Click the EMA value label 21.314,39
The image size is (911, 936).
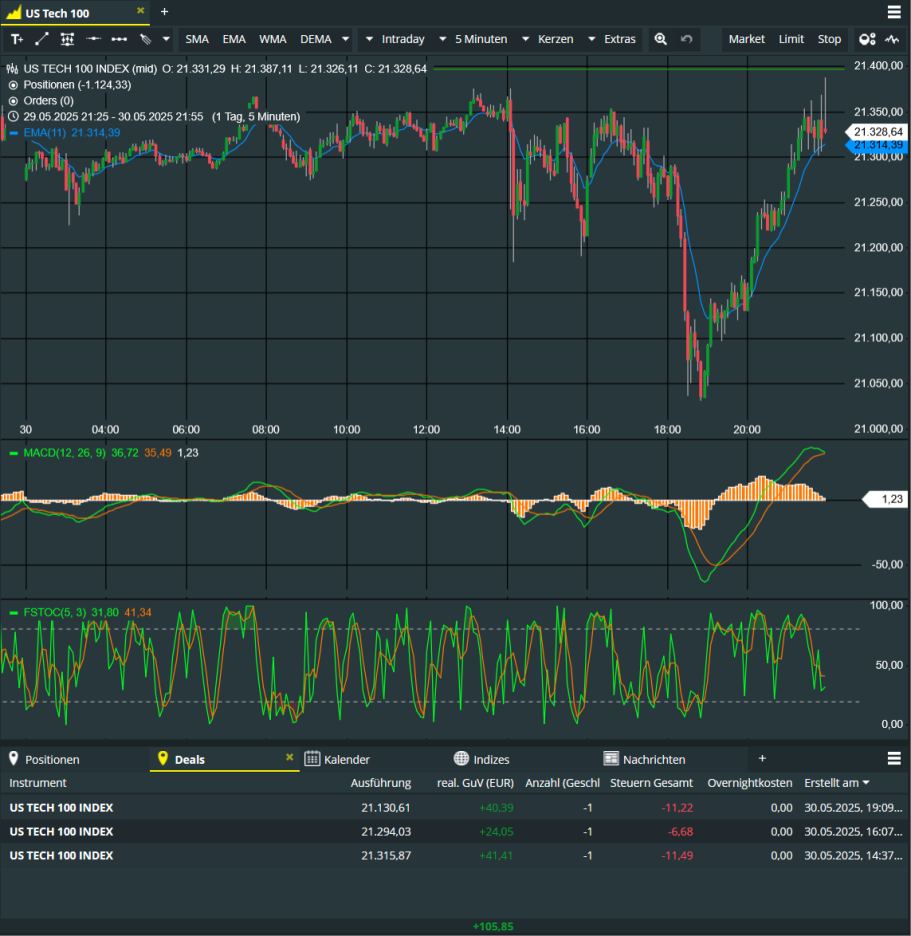click(x=876, y=145)
